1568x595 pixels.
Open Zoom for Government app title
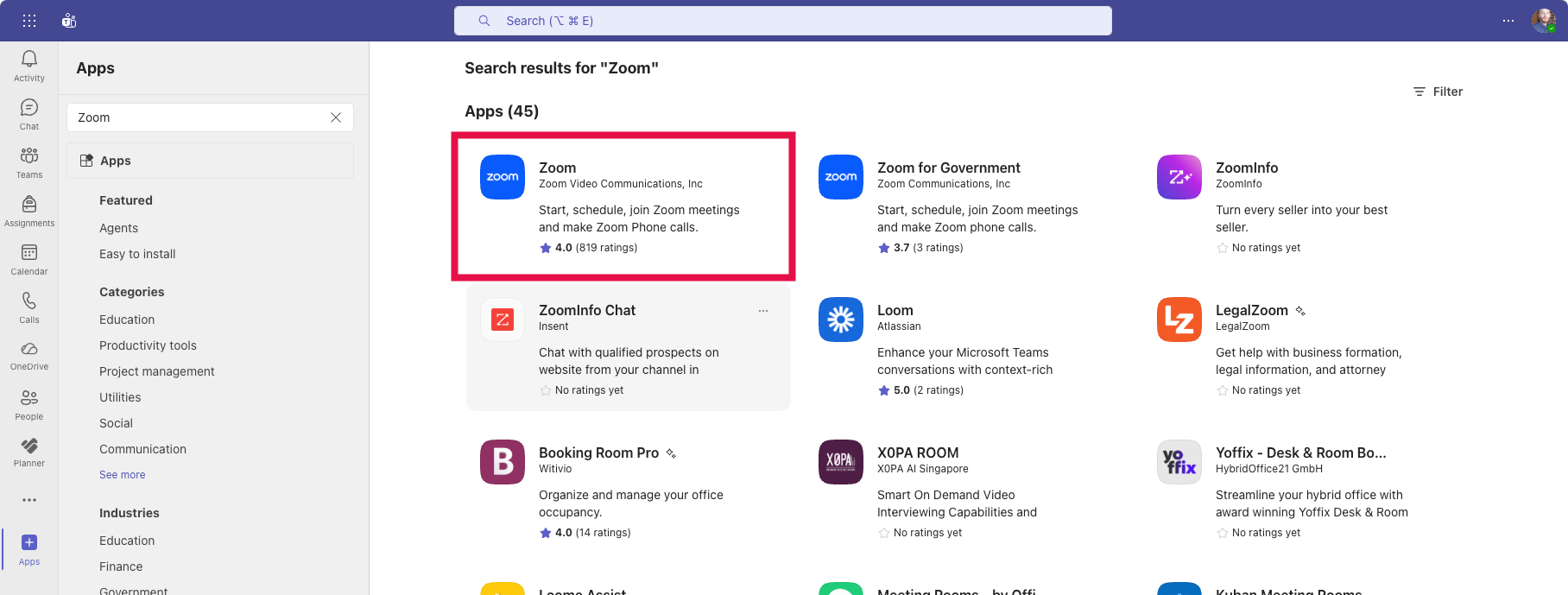pyautogui.click(x=949, y=168)
